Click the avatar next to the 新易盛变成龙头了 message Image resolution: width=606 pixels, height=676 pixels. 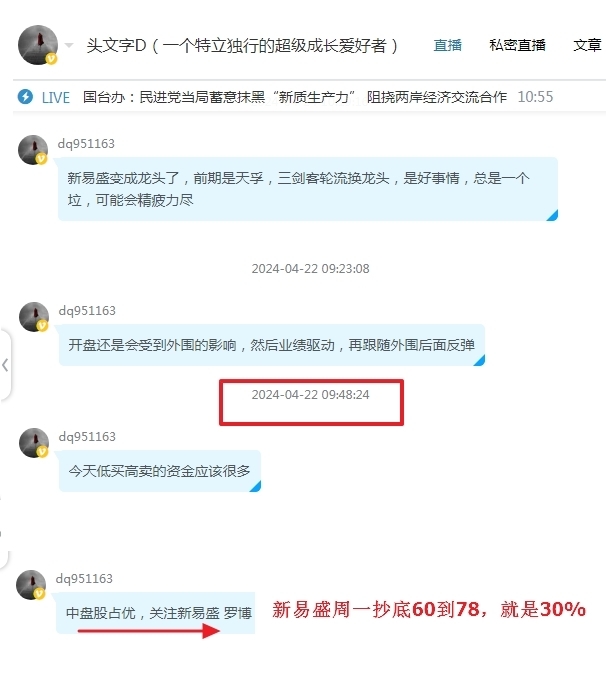pyautogui.click(x=33, y=150)
